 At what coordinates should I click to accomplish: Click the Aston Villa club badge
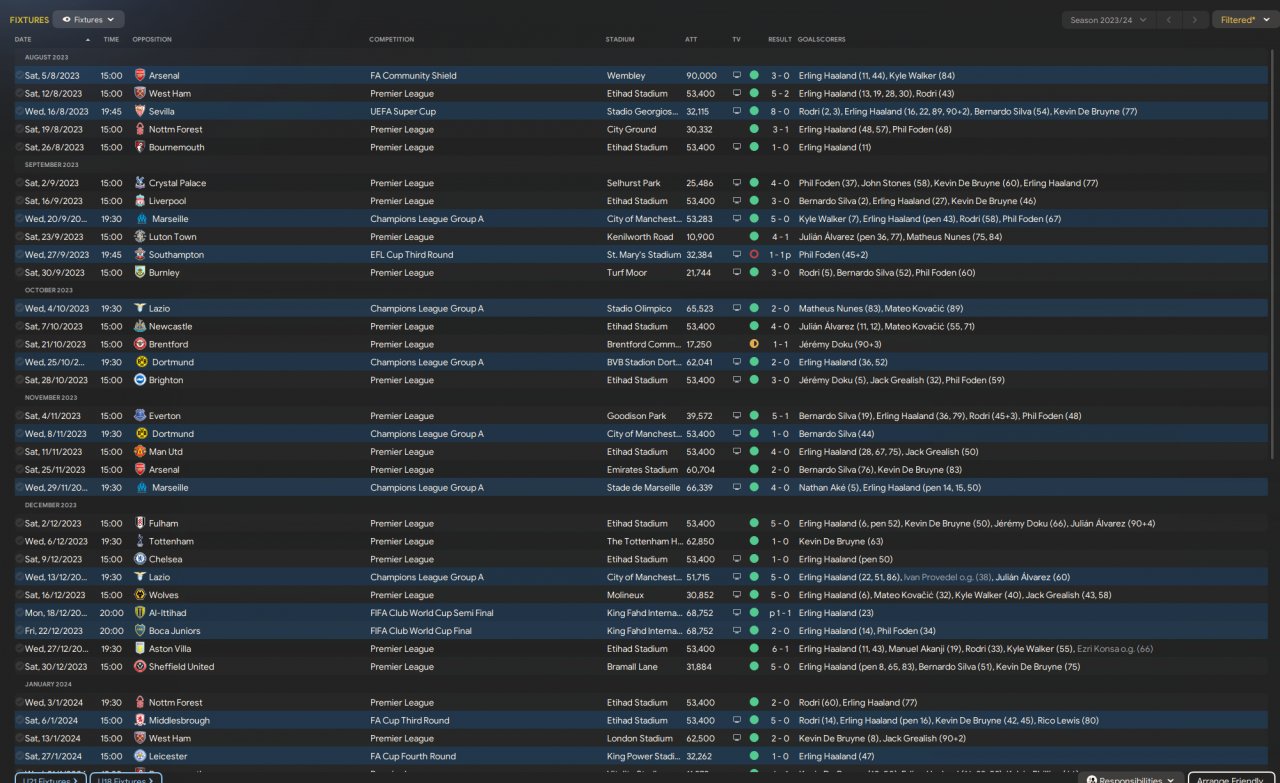click(x=140, y=649)
